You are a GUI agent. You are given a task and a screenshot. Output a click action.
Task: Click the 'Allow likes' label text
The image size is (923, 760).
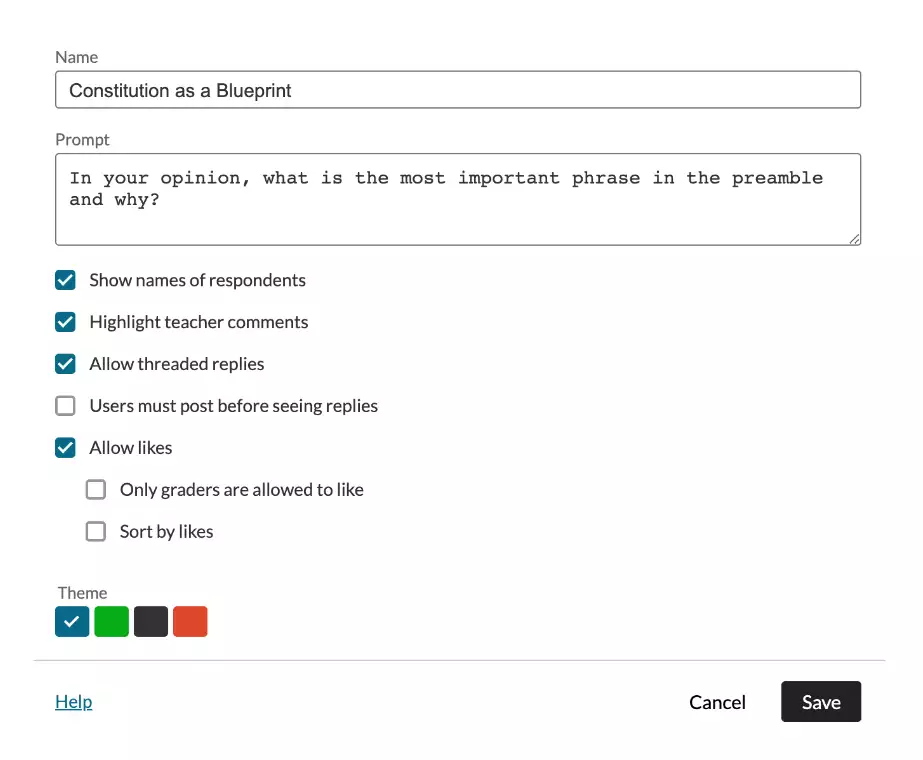131,448
